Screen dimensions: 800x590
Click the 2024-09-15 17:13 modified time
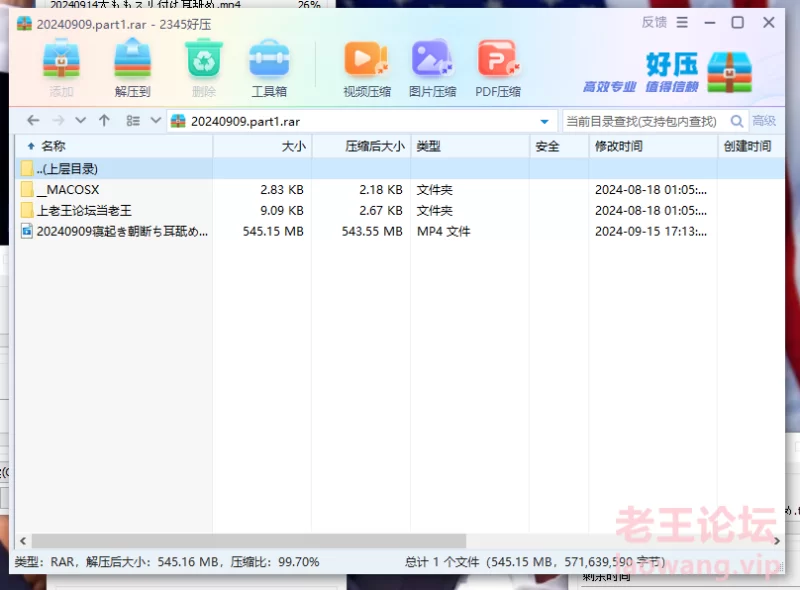pos(651,231)
